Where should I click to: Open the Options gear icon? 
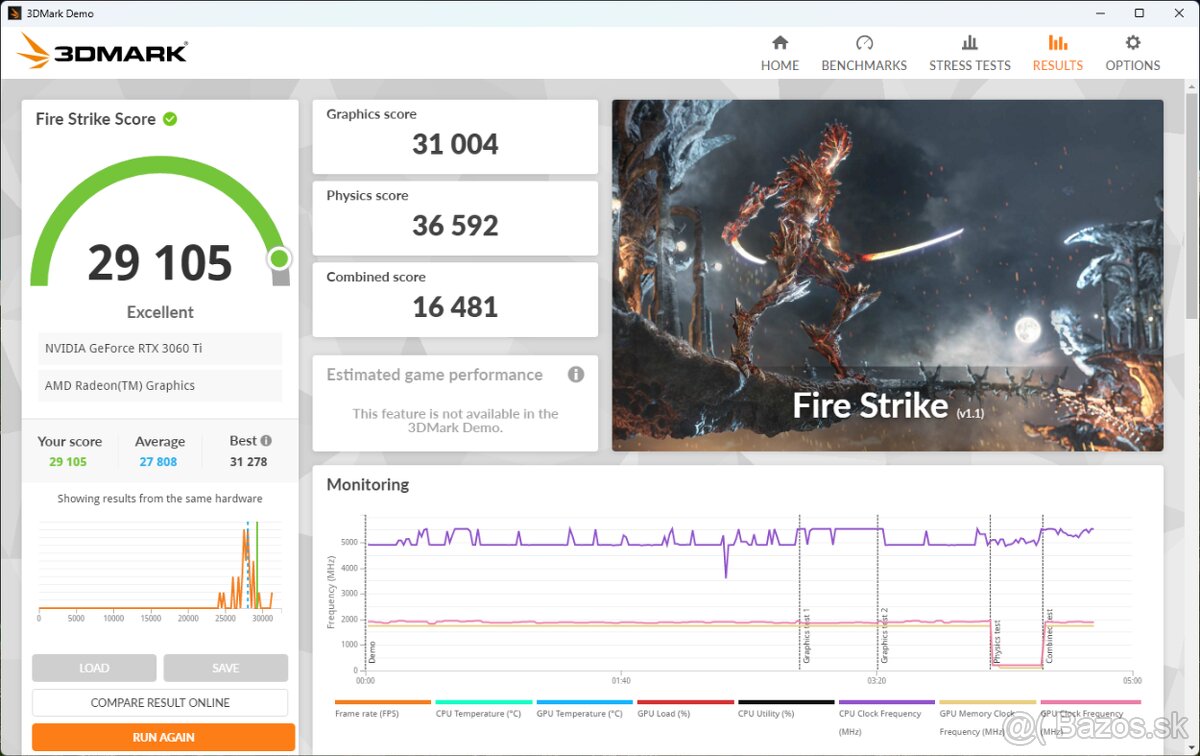[1132, 42]
